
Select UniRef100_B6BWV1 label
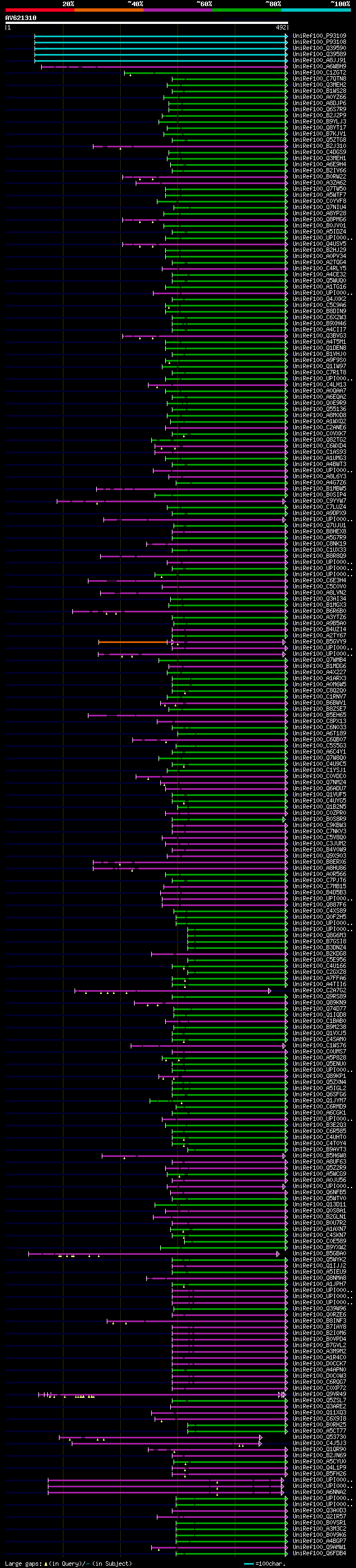(x=319, y=703)
